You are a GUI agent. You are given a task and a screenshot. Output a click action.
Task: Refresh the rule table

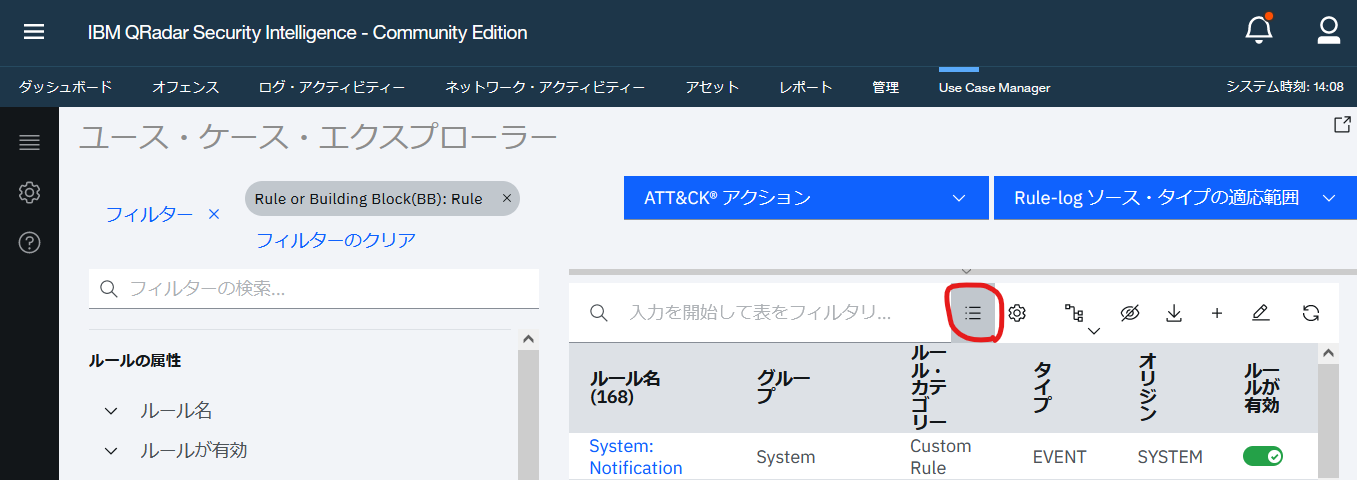(1311, 313)
